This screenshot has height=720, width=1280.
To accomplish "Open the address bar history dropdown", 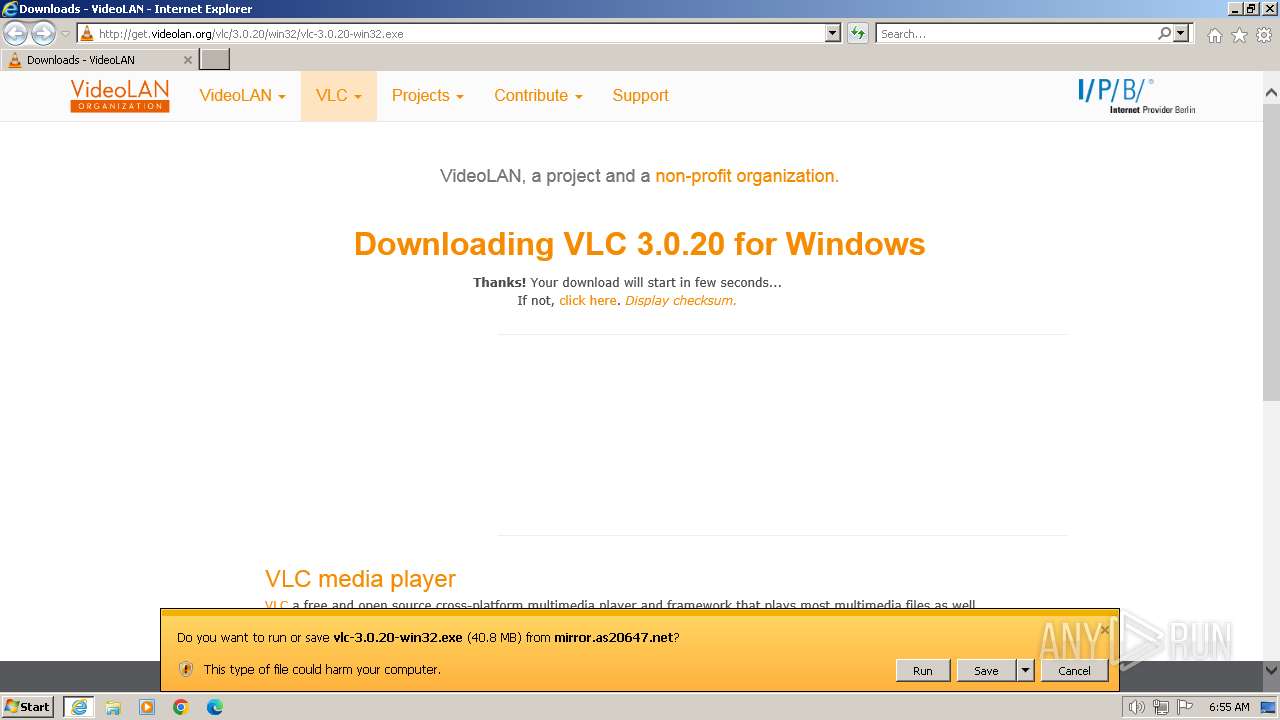I will [833, 33].
